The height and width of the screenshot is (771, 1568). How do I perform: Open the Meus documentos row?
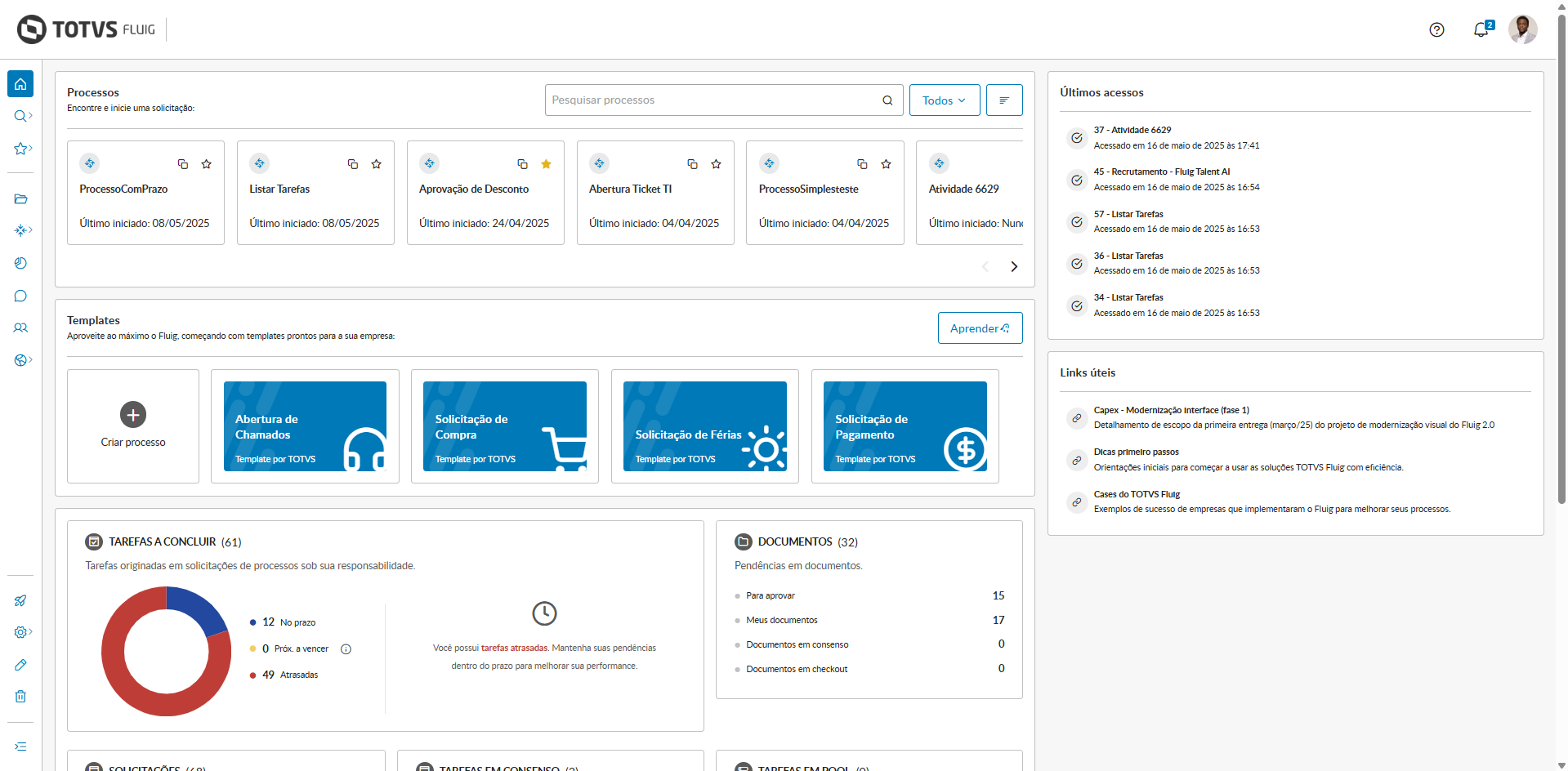tap(869, 620)
